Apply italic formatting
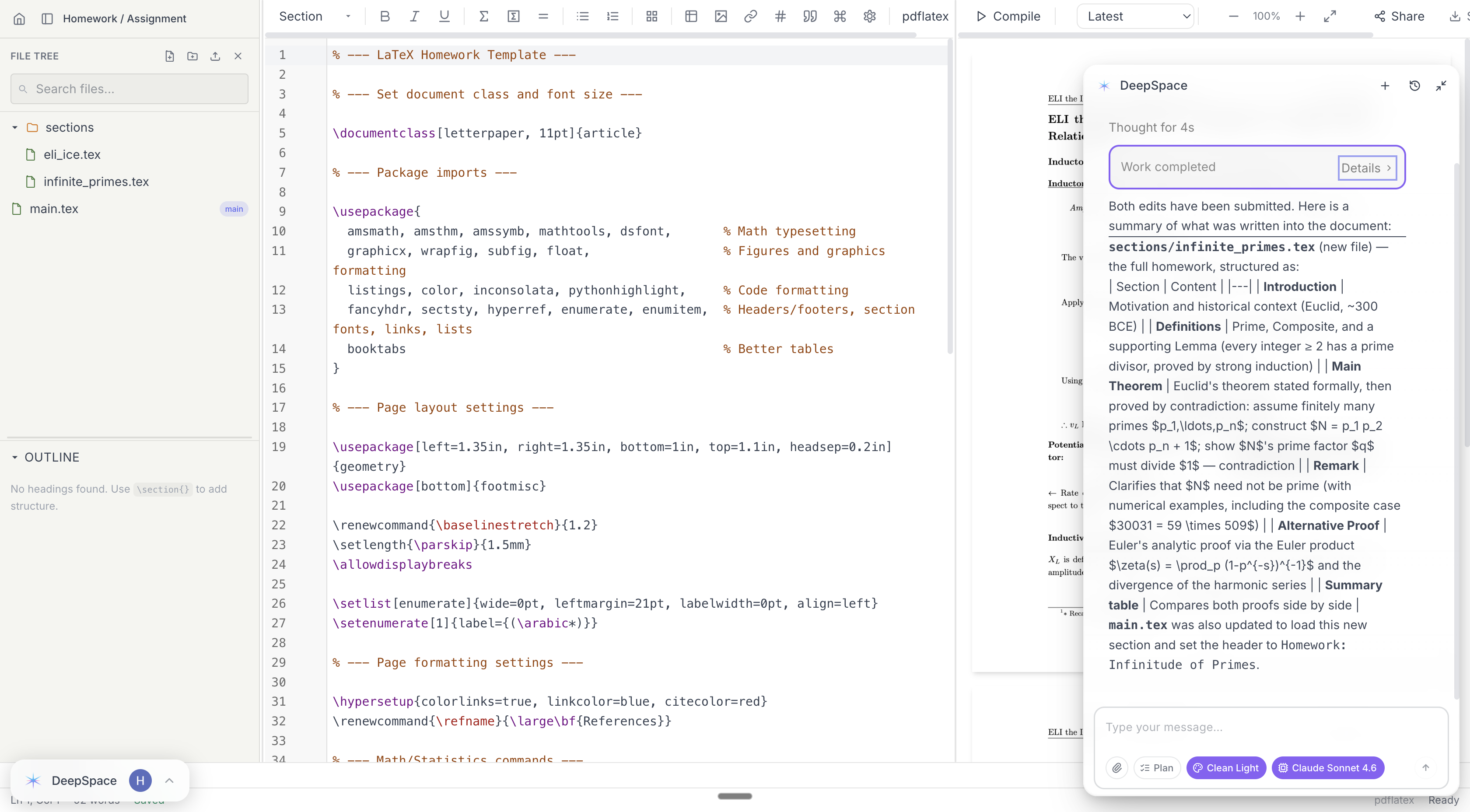 coord(414,17)
